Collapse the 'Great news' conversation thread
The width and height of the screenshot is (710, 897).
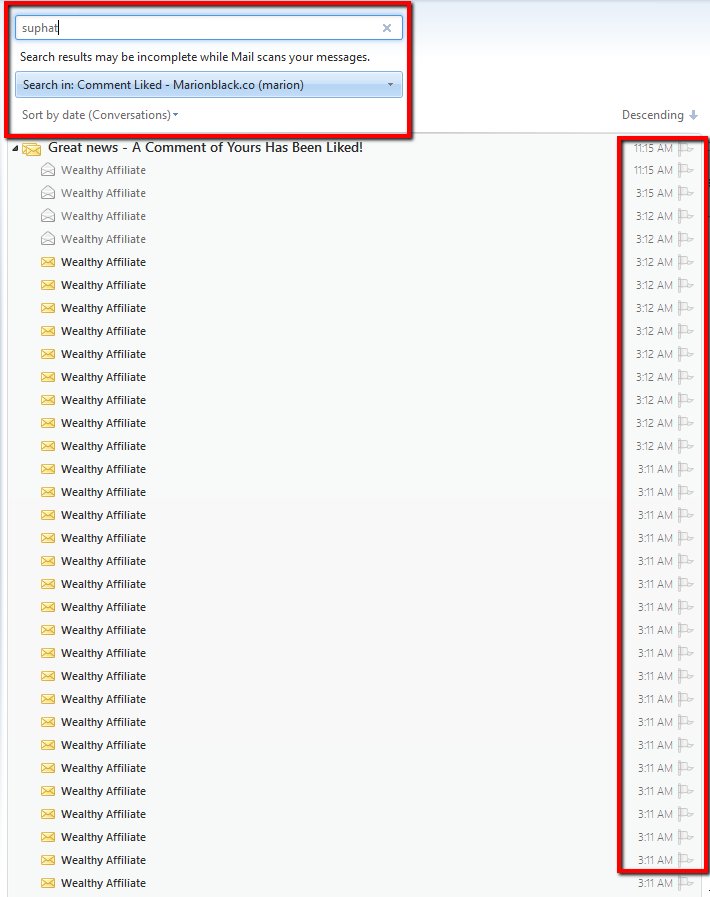coord(15,148)
